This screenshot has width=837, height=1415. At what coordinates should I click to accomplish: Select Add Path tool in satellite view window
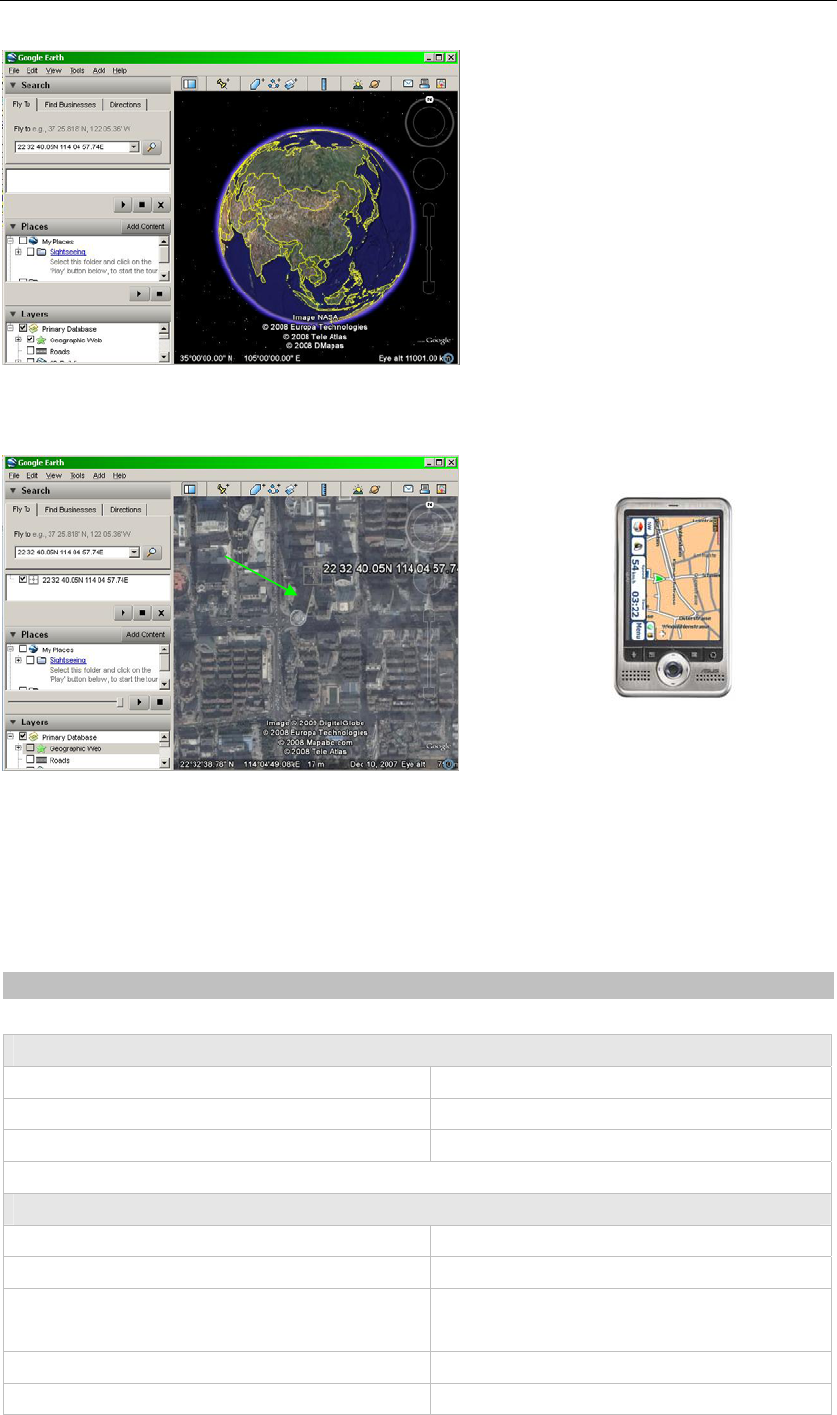(x=275, y=489)
